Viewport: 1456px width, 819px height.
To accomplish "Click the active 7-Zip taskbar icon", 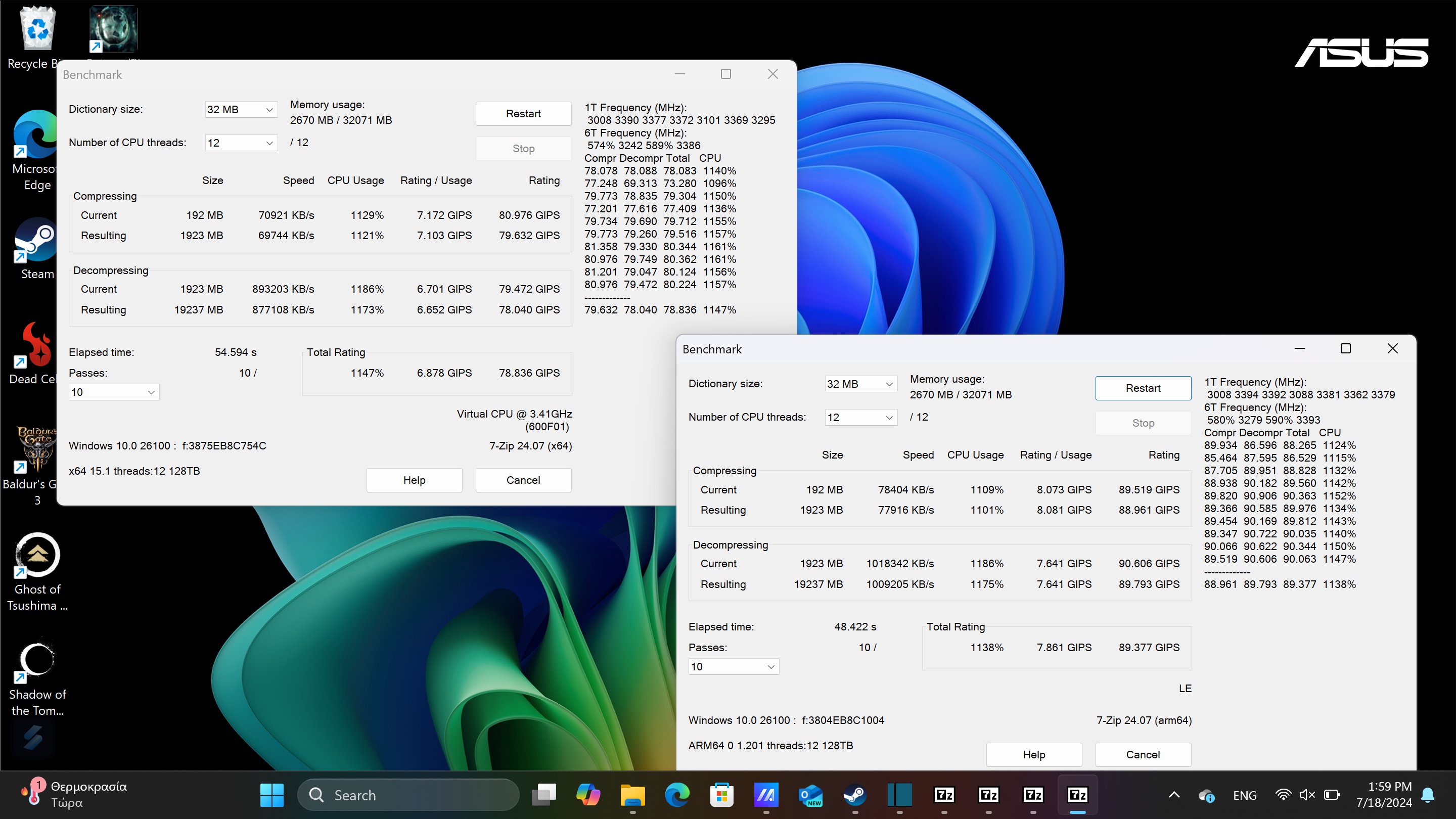I will coord(1077,795).
